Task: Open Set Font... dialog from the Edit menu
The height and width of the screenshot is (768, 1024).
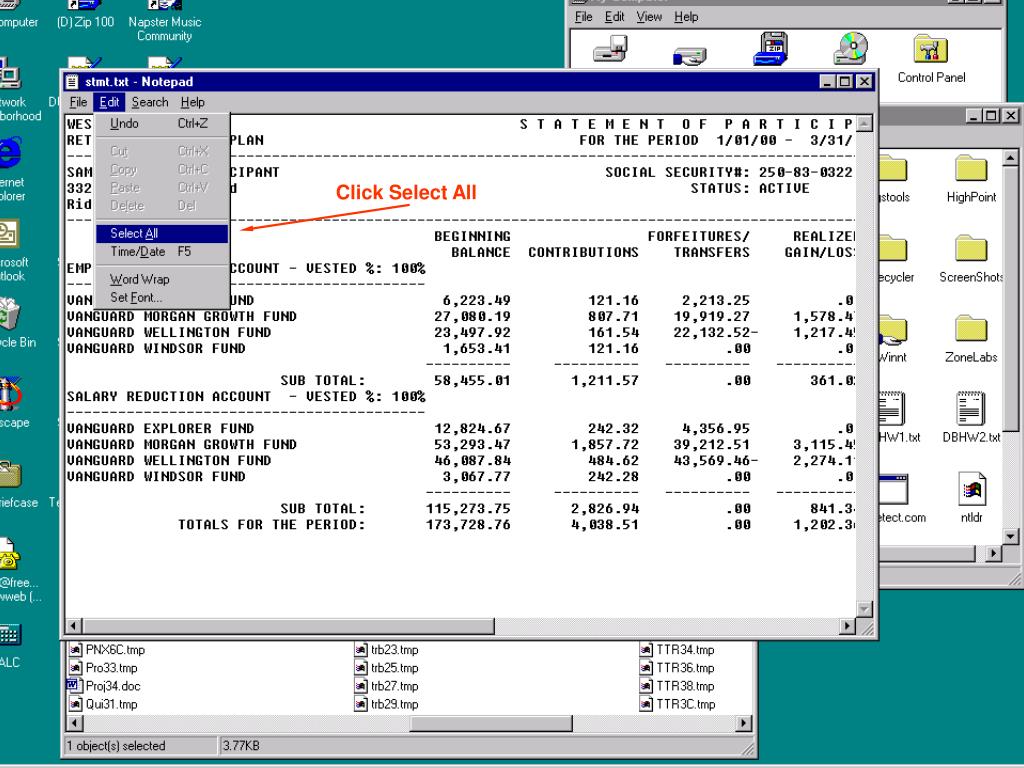Action: 136,298
